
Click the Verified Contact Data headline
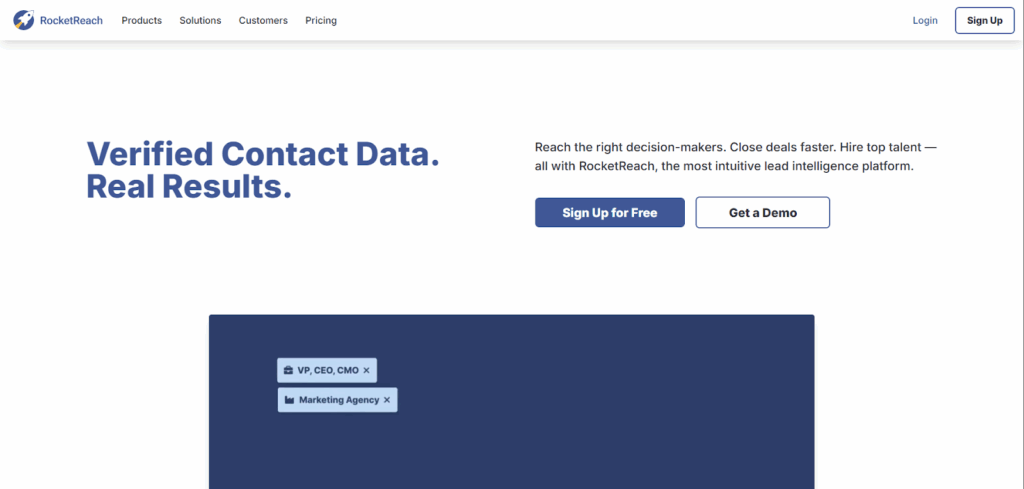[263, 154]
